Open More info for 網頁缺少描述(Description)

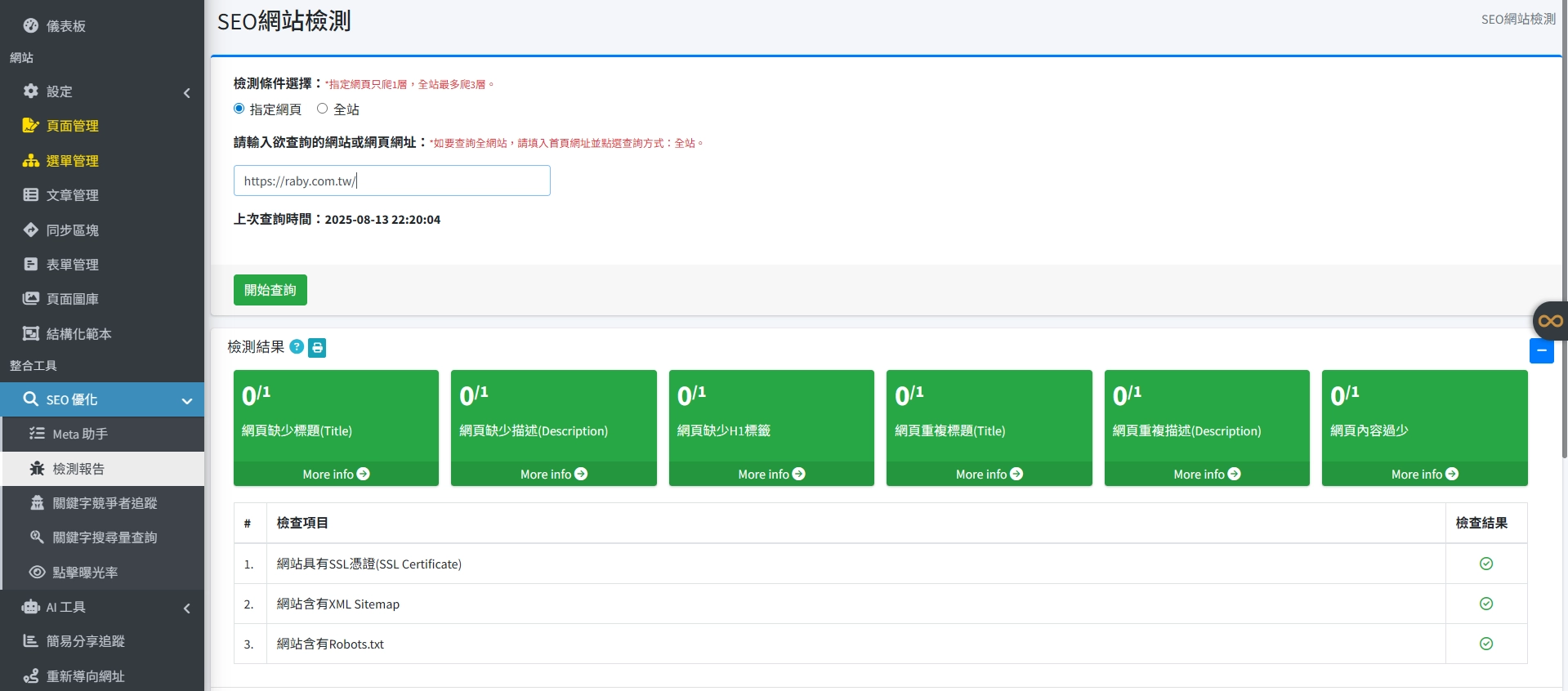click(x=554, y=474)
